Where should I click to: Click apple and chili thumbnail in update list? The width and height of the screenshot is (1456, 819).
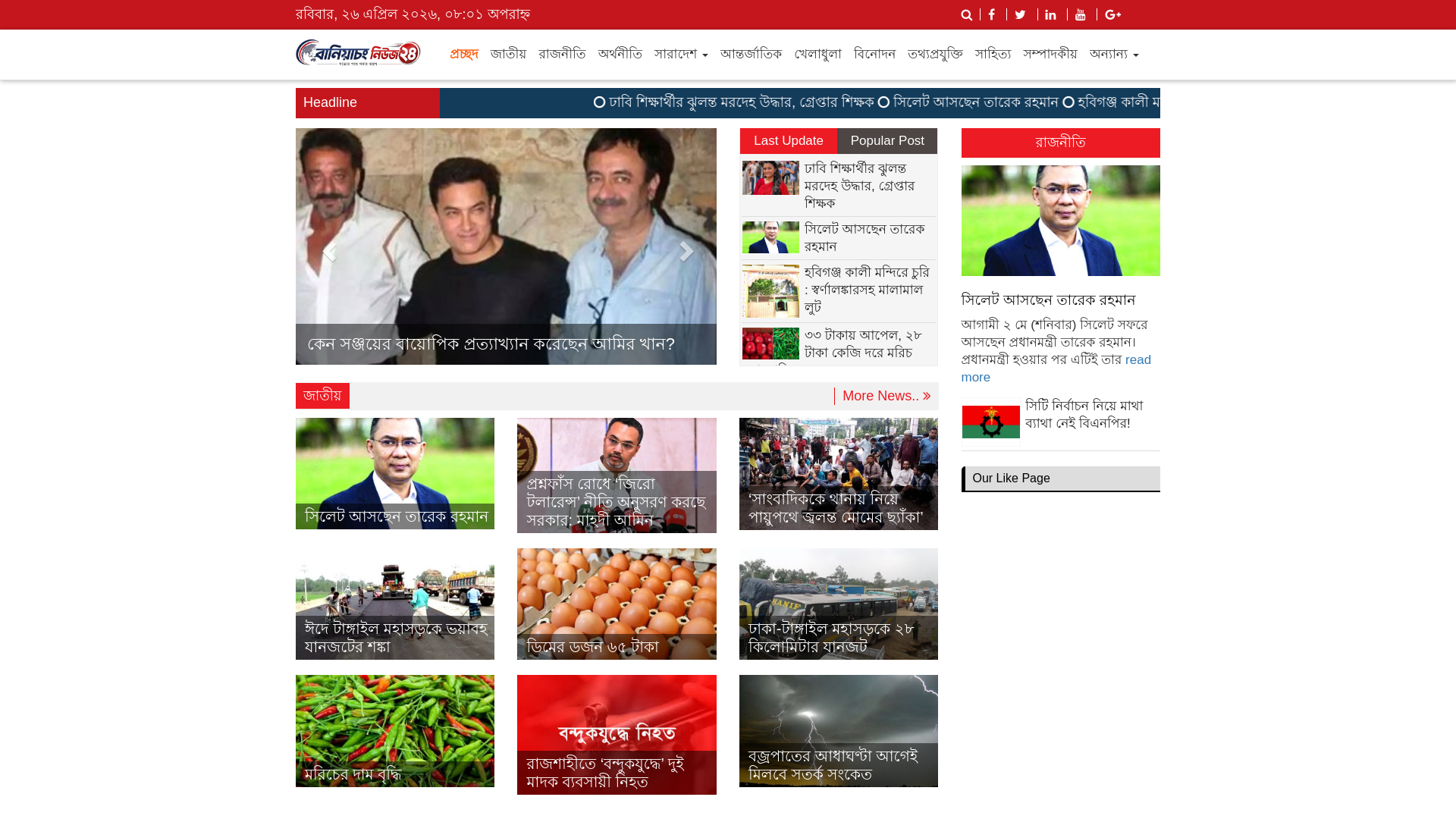click(770, 344)
